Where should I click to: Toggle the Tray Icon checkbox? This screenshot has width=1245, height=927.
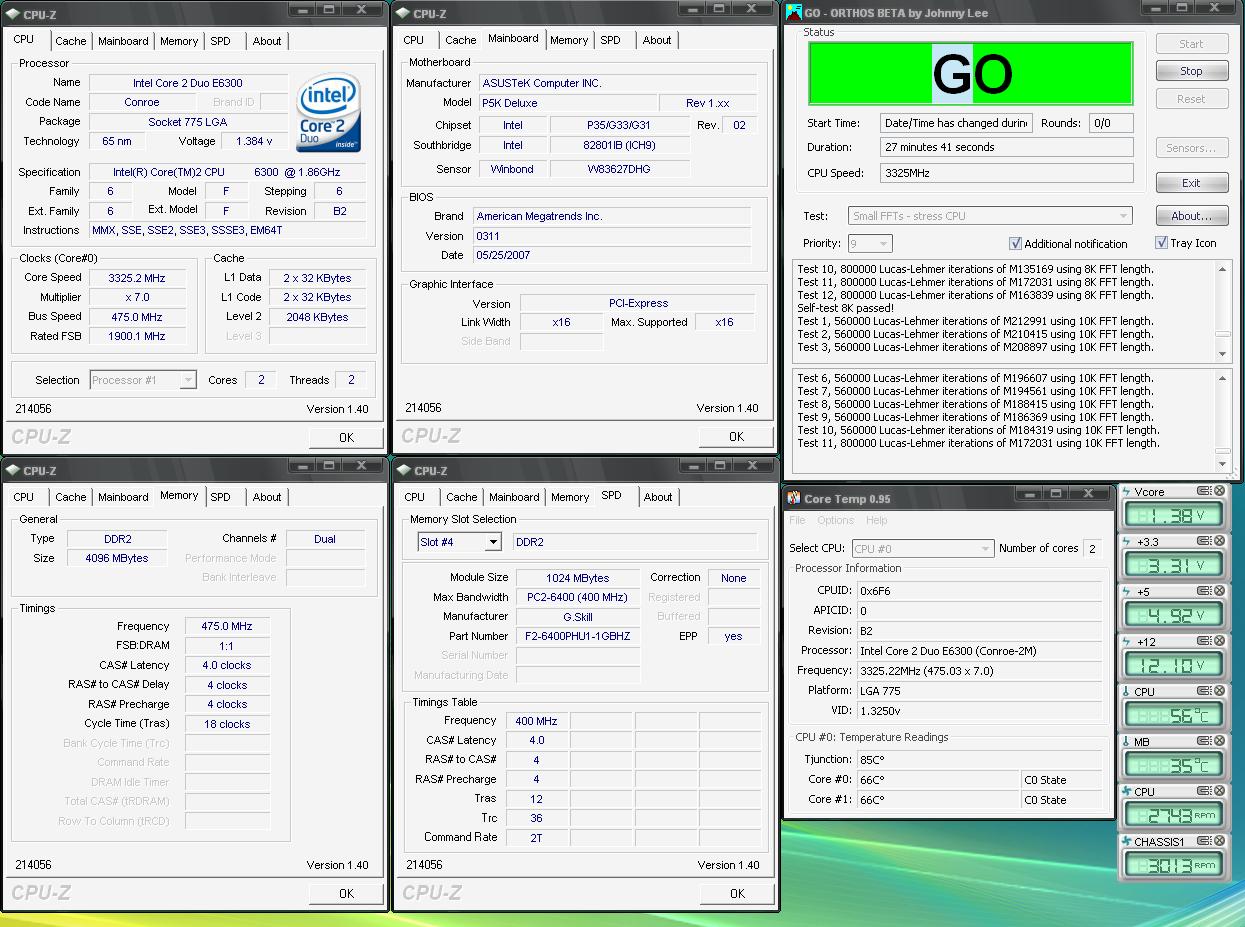point(1161,242)
